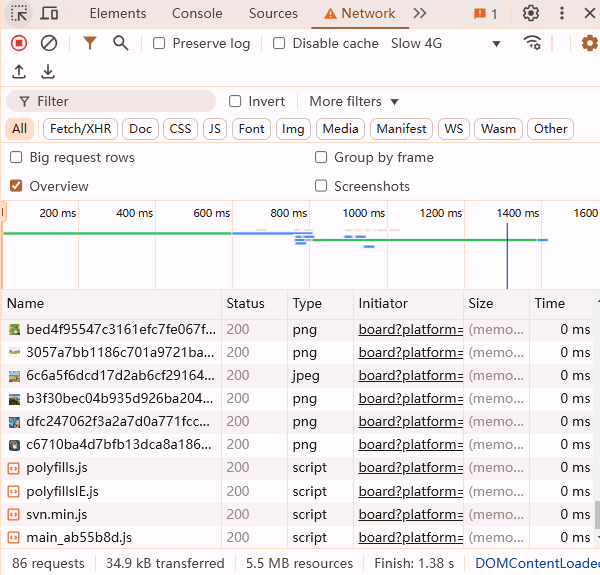Image resolution: width=600 pixels, height=575 pixels.
Task: Click the c6710ba4d7bfb13dca8a186 image icon
Action: click(14, 445)
